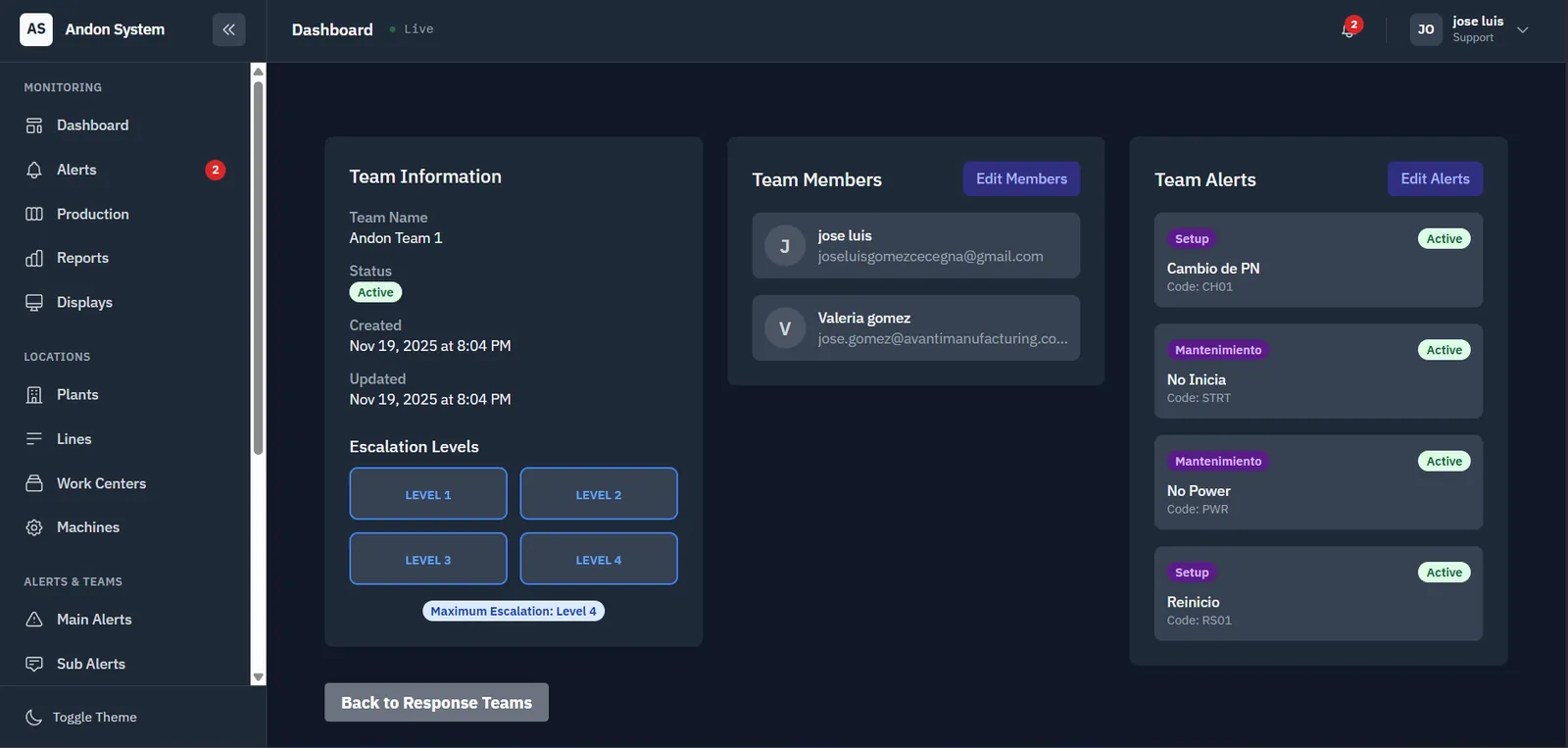
Task: Open the Valeria gomez team member card
Action: point(916,328)
